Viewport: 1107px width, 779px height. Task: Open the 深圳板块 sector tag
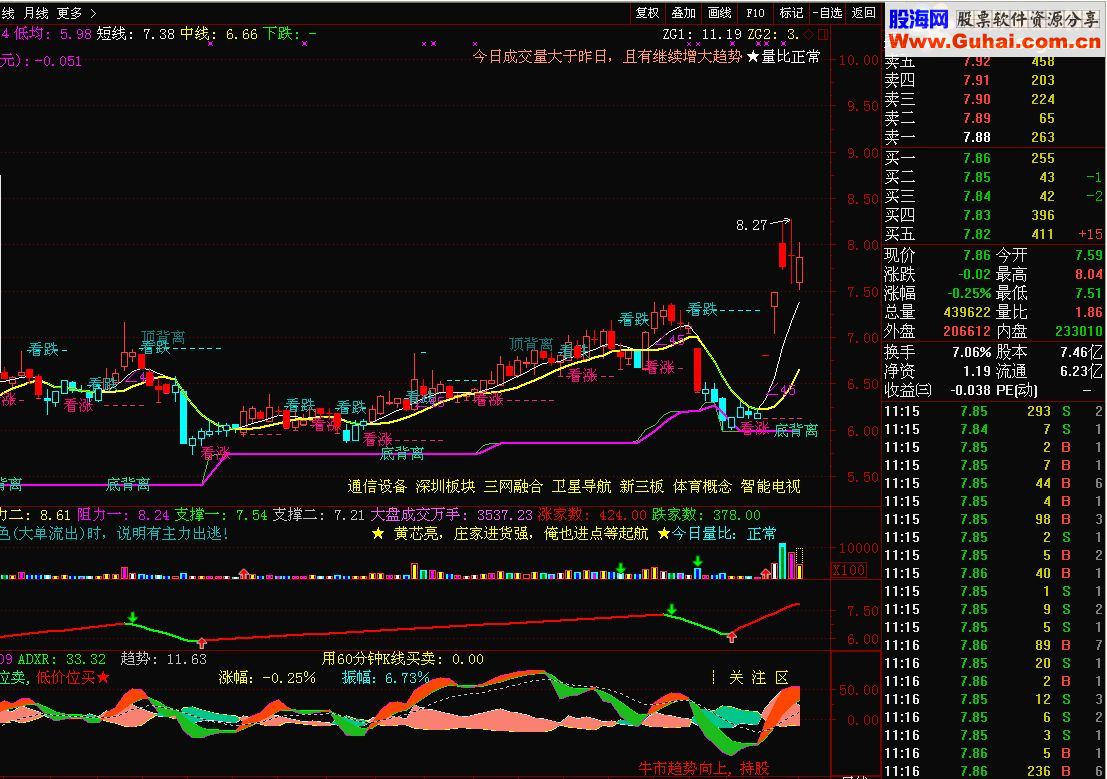tap(445, 486)
